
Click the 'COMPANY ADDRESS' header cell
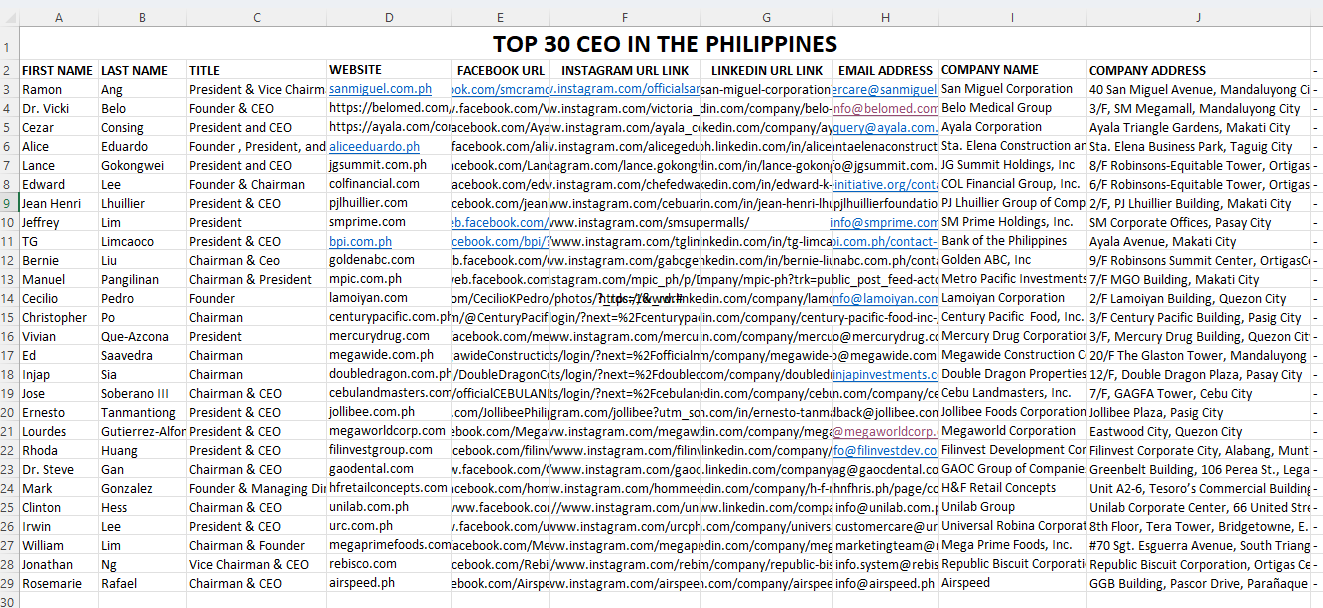pyautogui.click(x=1198, y=70)
